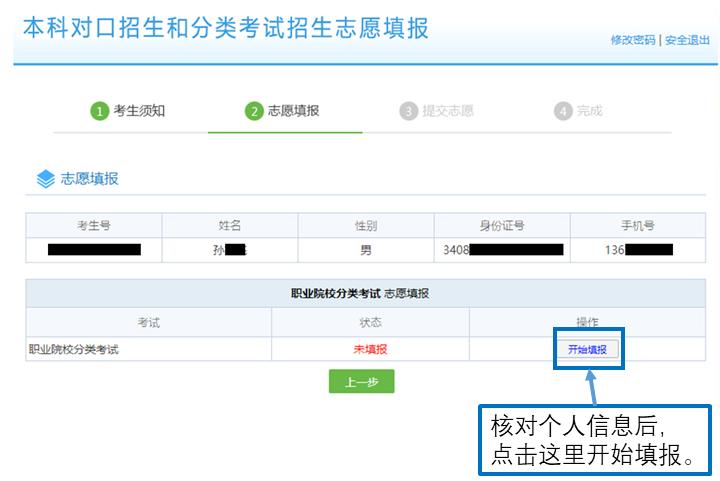Log out via the 安全退出 link

[687, 40]
